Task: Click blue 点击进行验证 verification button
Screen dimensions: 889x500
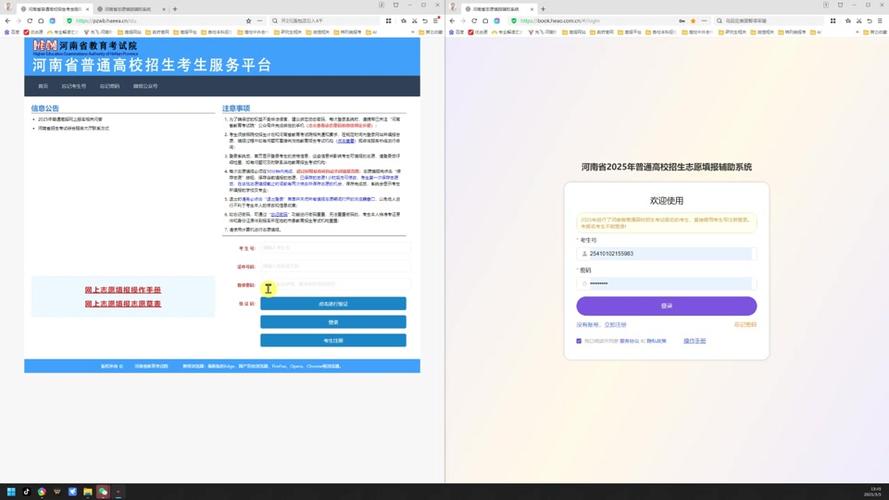Action: tap(333, 304)
